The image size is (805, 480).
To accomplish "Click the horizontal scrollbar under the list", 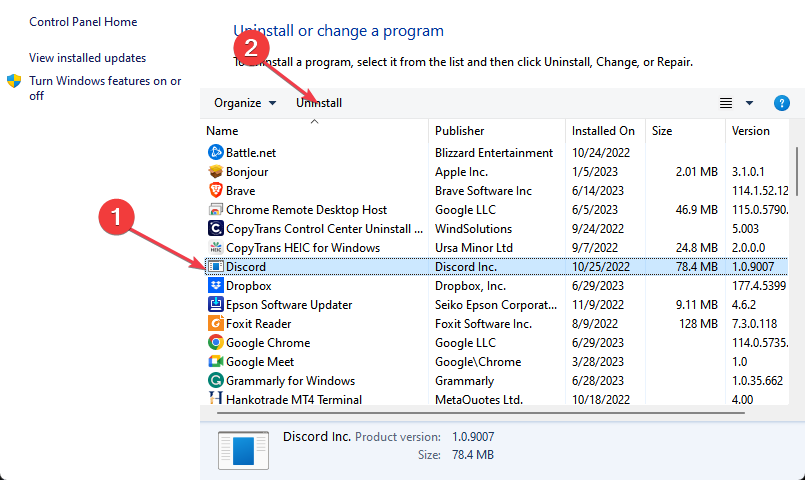I will pyautogui.click(x=481, y=412).
